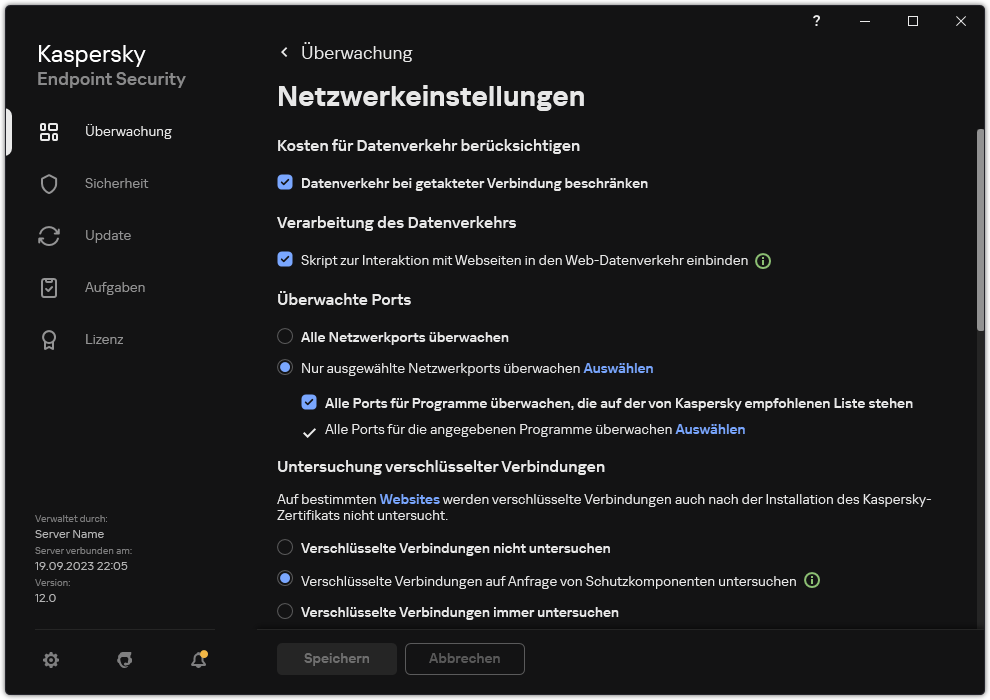The height and width of the screenshot is (700, 990).
Task: Open the Überwachung section icon
Action: pos(48,131)
